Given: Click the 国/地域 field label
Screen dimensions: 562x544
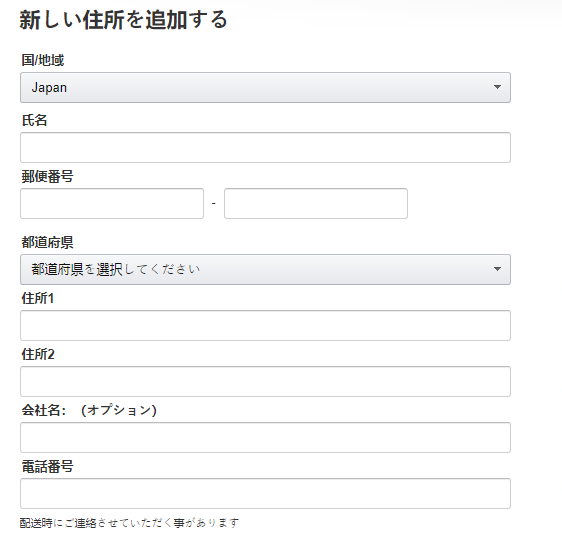Looking at the screenshot, I should pyautogui.click(x=43, y=60).
